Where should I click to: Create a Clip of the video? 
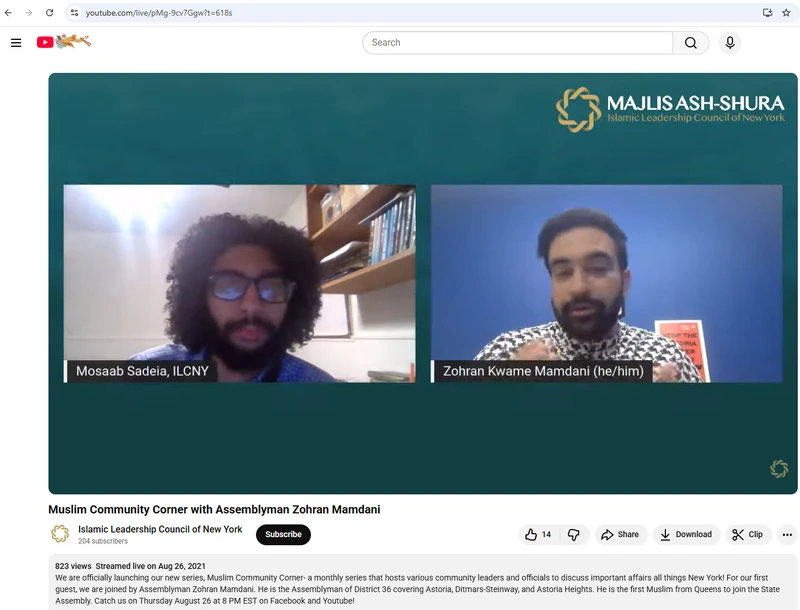747,535
